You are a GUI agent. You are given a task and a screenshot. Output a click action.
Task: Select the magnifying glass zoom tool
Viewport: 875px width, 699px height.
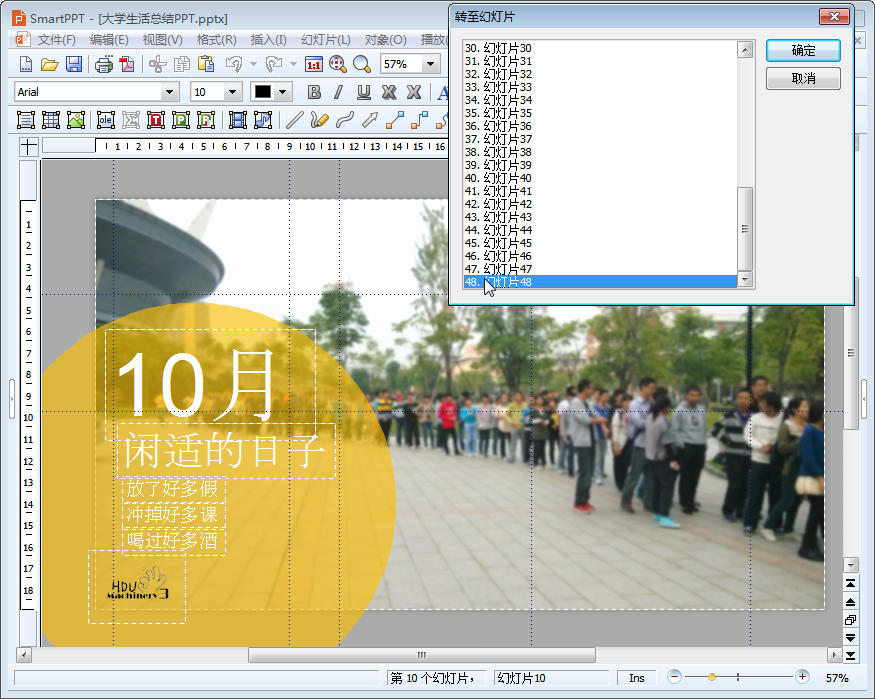[362, 64]
